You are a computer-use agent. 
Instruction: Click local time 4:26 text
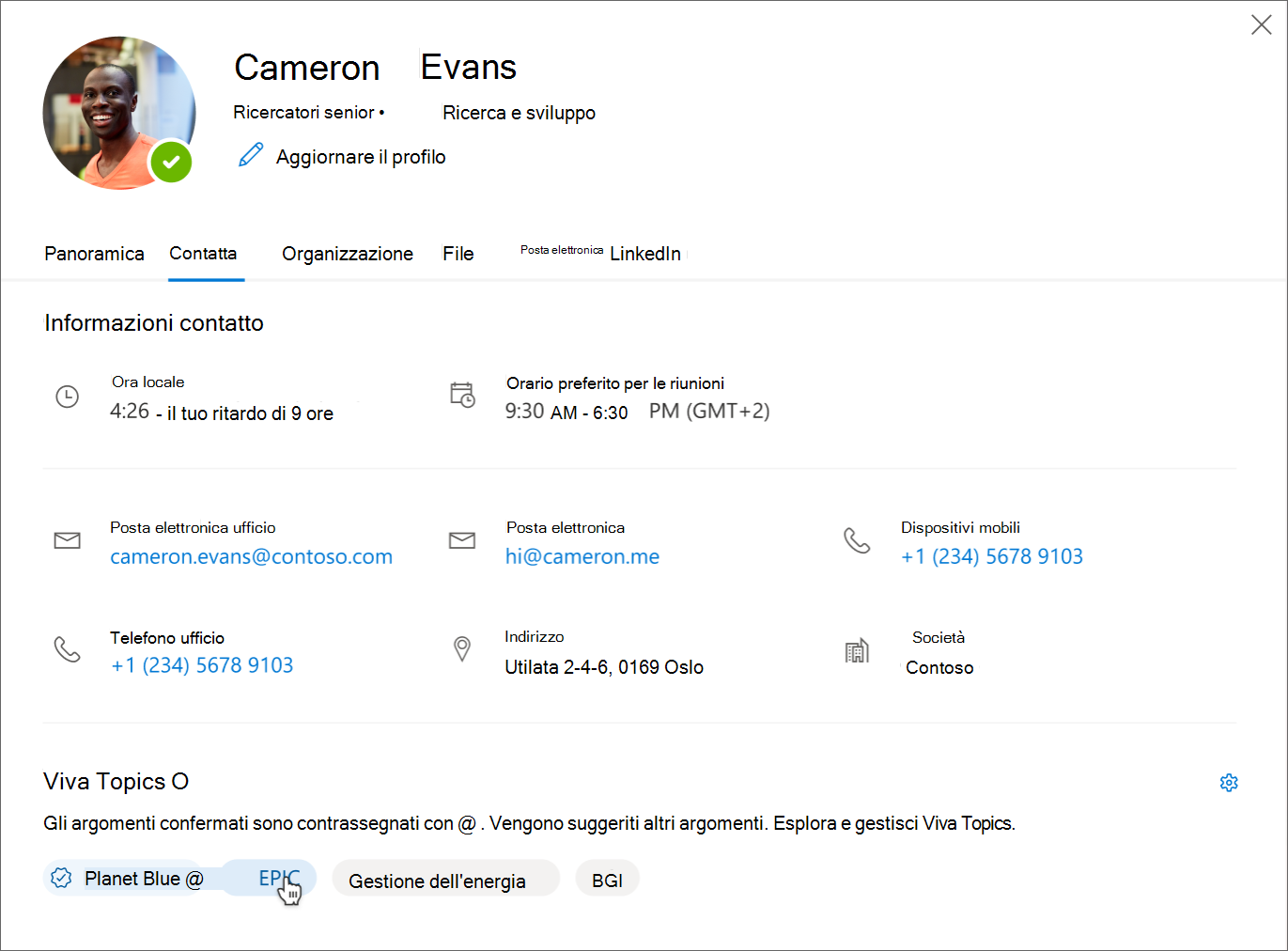pos(130,412)
